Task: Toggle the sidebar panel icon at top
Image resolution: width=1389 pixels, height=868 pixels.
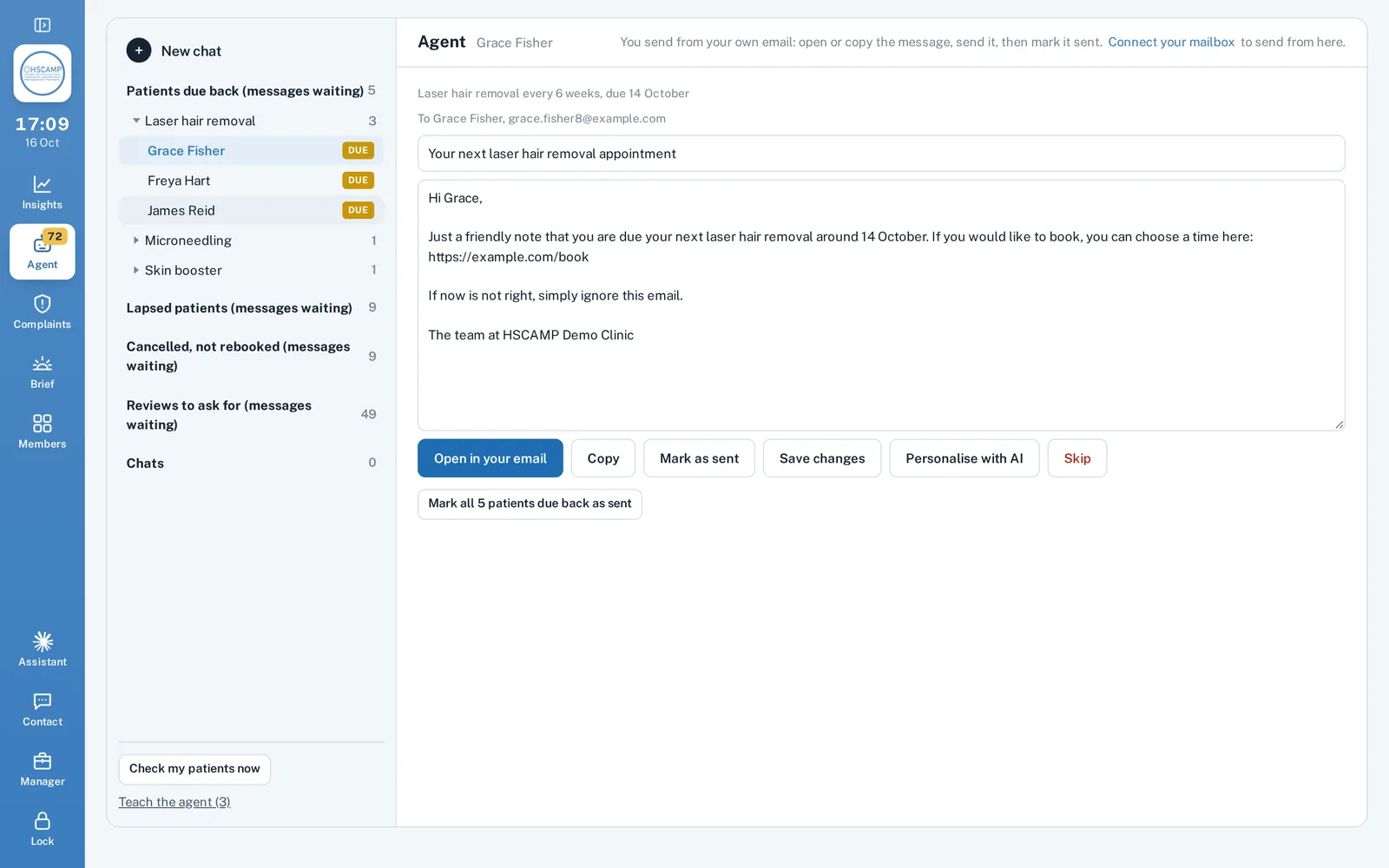Action: click(42, 25)
